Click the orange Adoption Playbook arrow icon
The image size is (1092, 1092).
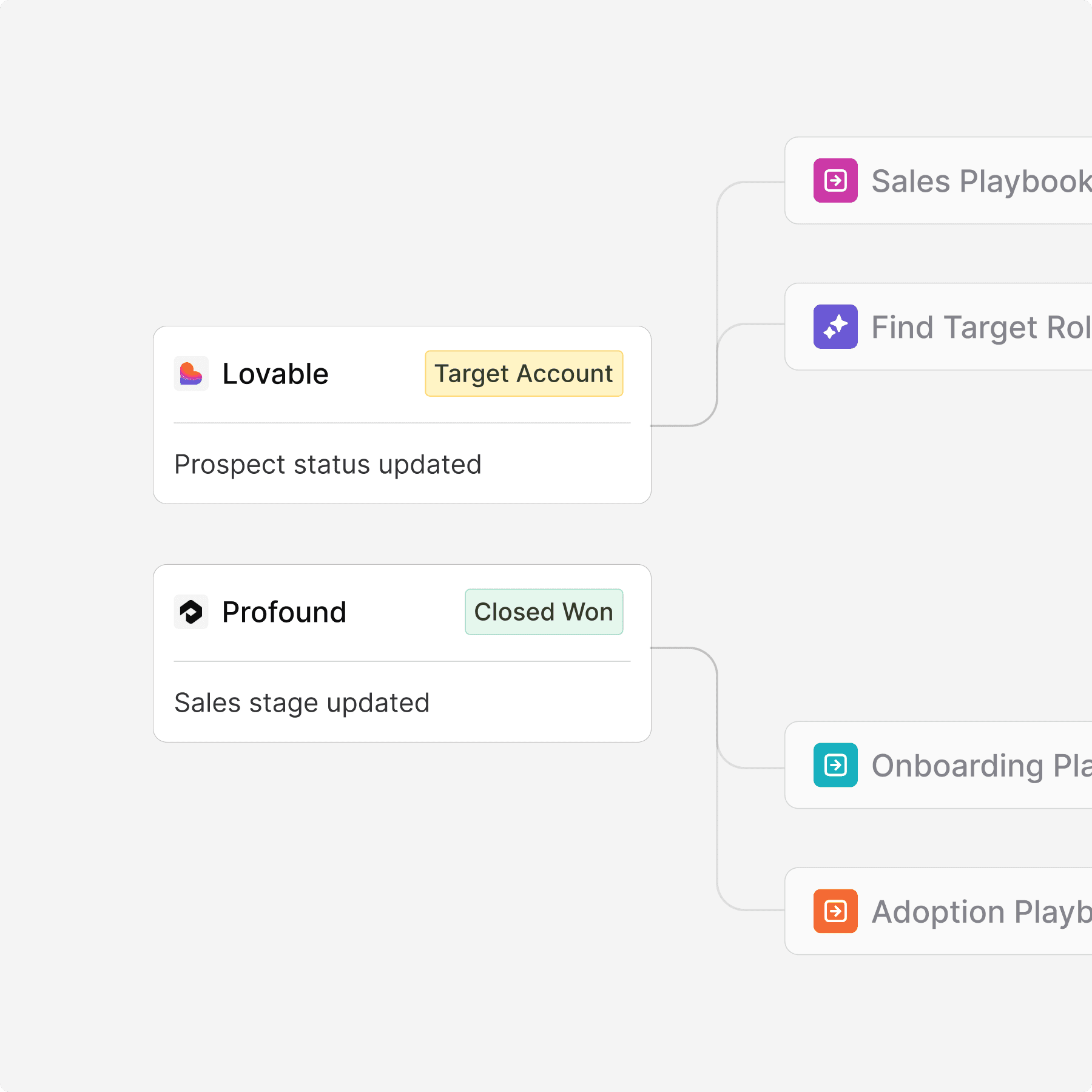coord(835,911)
